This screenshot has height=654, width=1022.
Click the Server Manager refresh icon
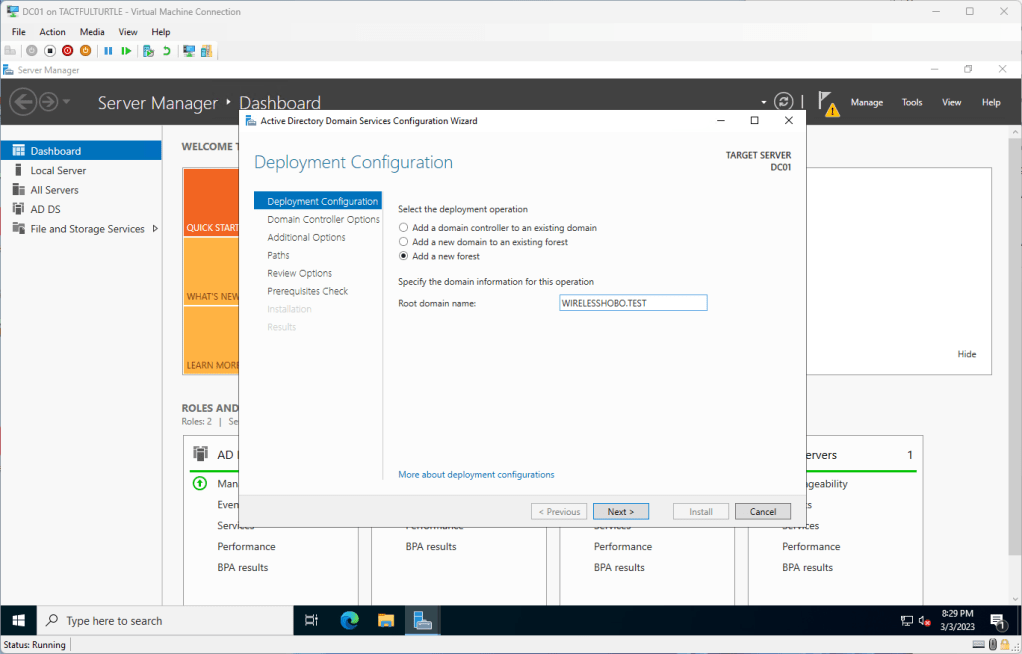pyautogui.click(x=784, y=102)
